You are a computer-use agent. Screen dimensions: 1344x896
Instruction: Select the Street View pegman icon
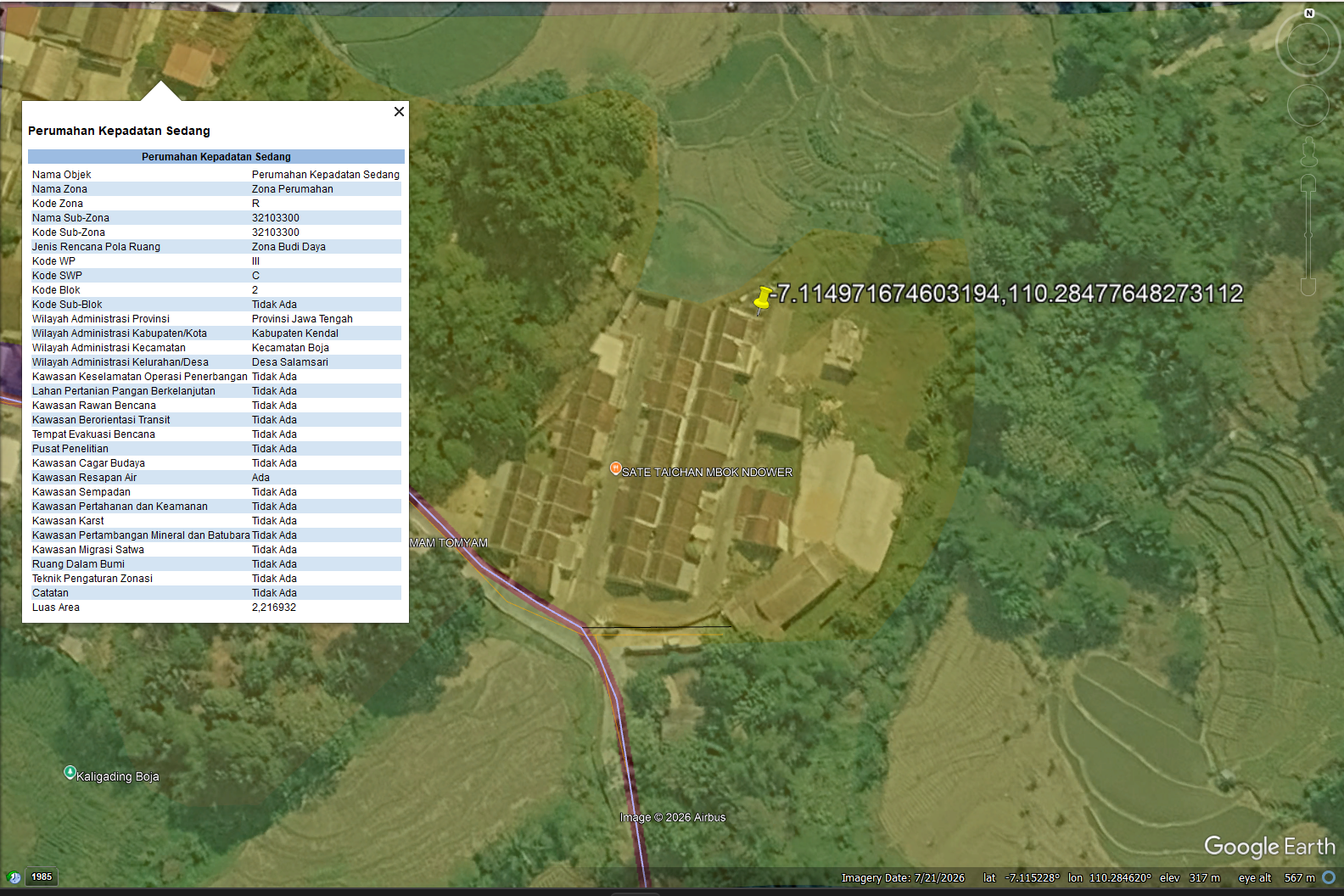point(1308,152)
